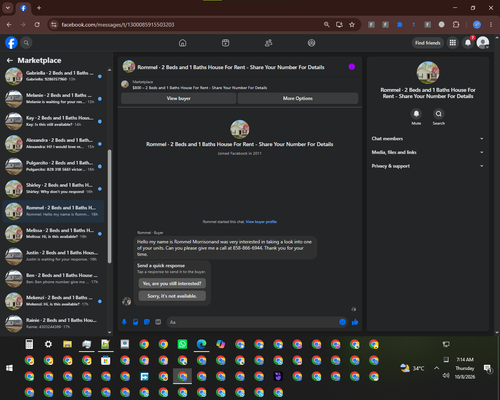Expand the Chat members section
The height and width of the screenshot is (400, 500).
click(x=428, y=139)
